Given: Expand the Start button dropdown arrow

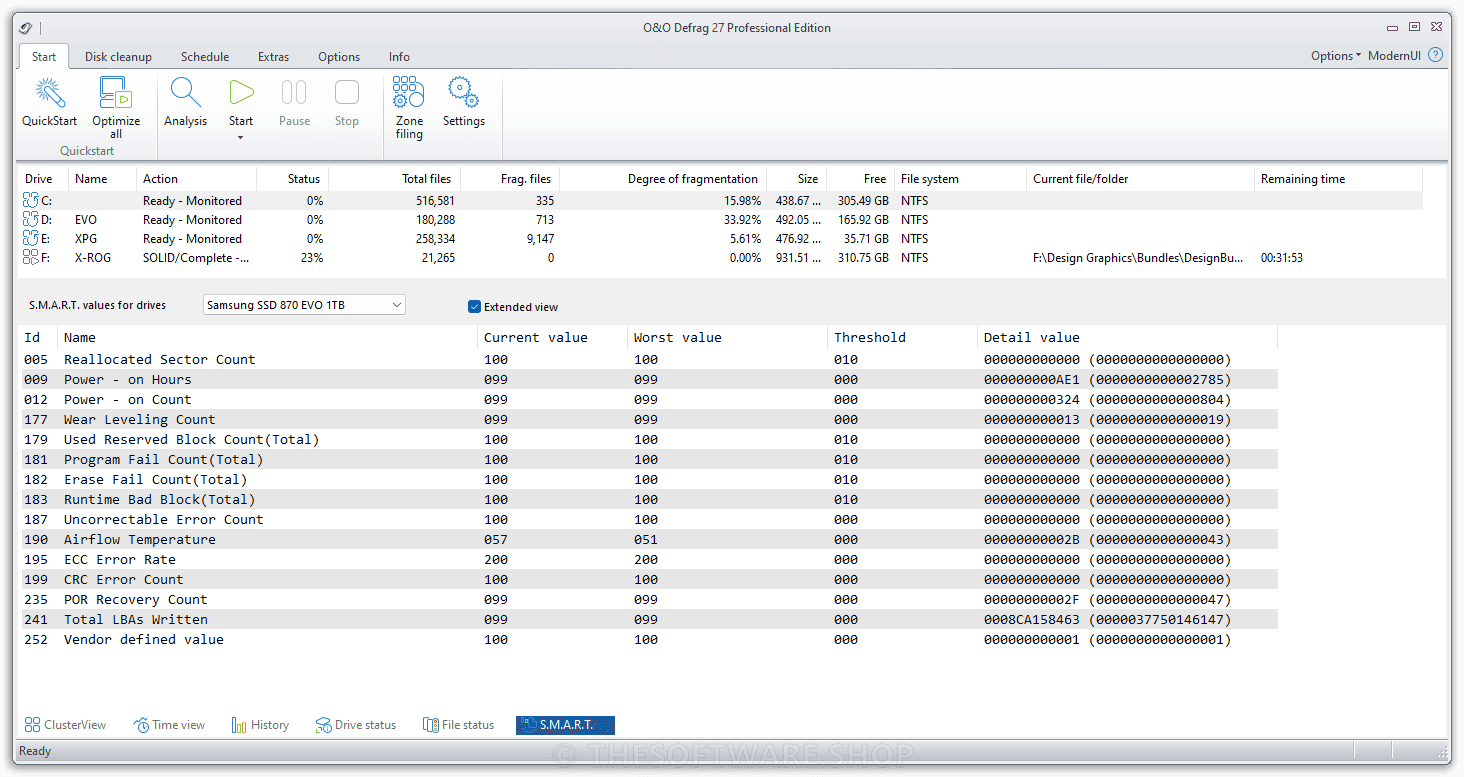Looking at the screenshot, I should pyautogui.click(x=241, y=137).
